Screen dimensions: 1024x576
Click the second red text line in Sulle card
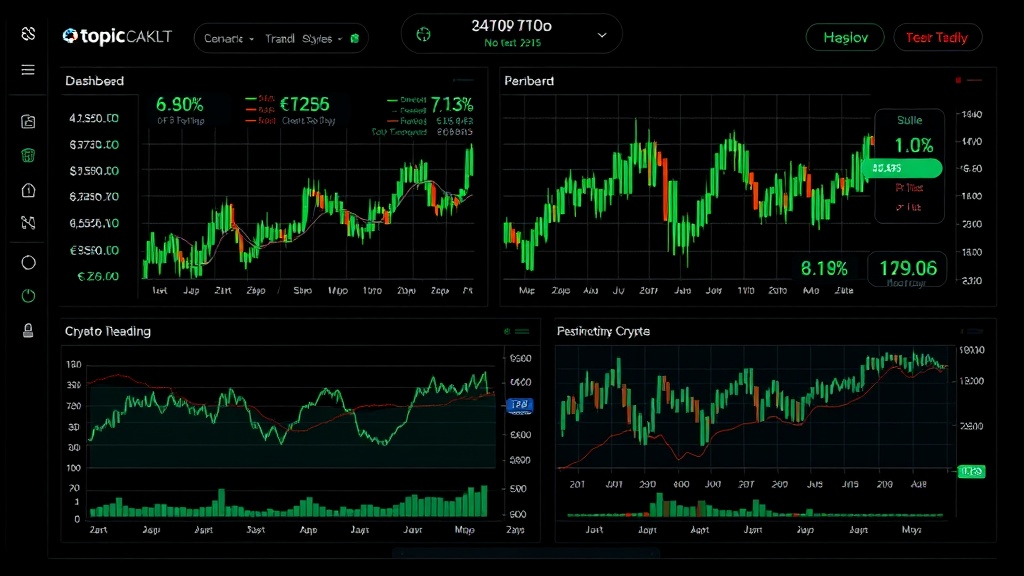coord(908,207)
